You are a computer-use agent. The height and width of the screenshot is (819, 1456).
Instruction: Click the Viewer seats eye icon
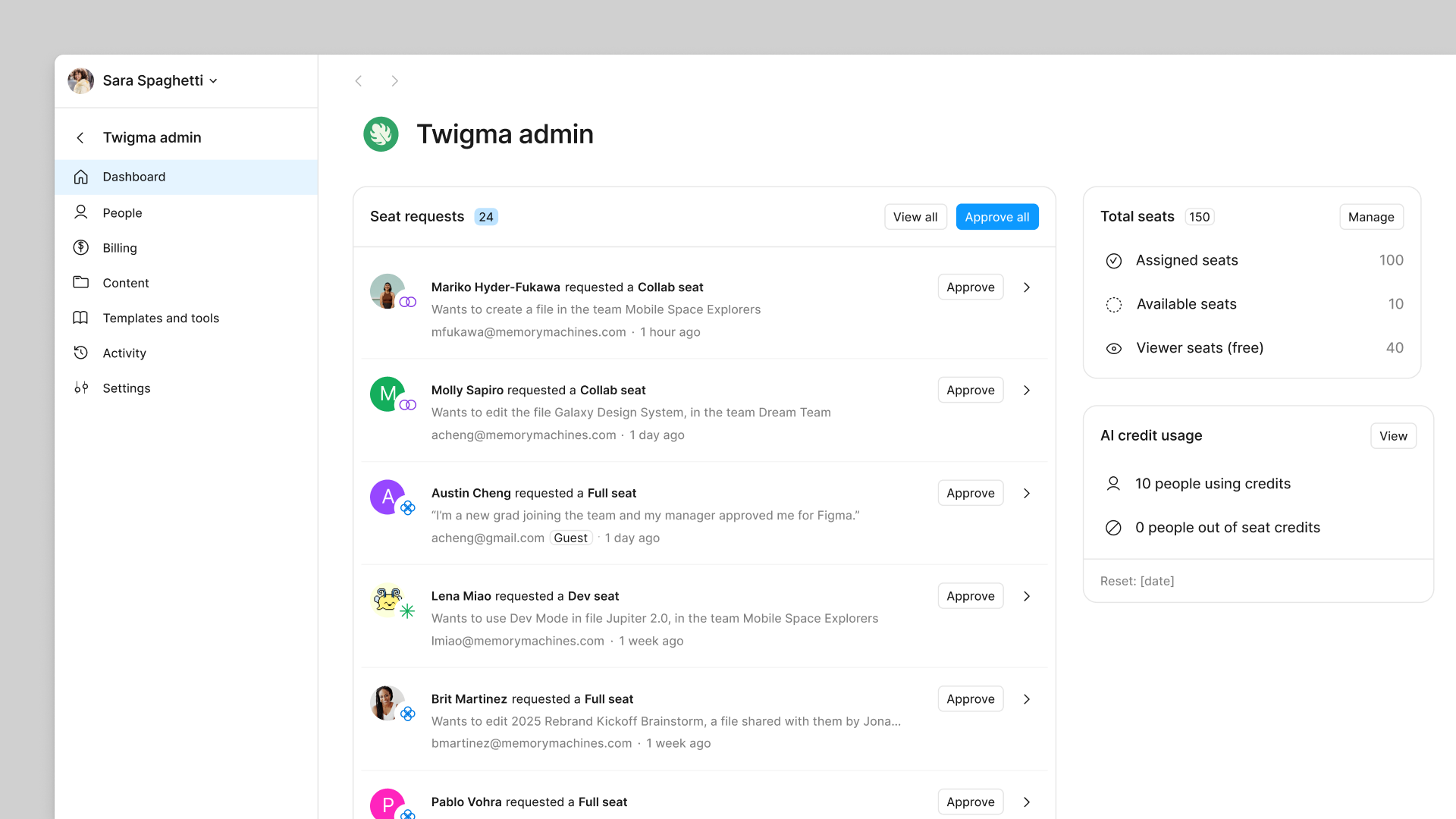[1114, 349]
